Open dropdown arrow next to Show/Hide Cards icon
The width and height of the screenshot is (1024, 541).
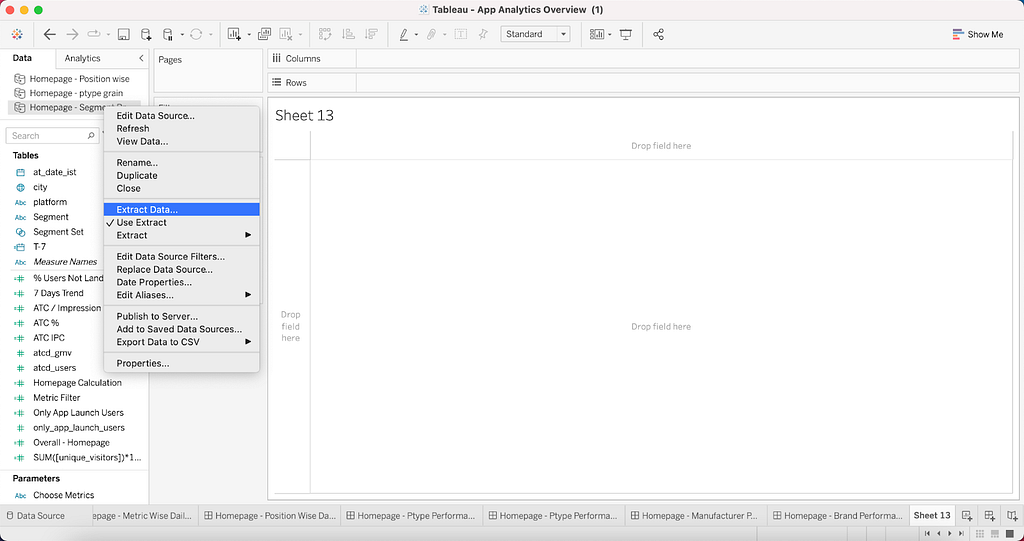pos(609,35)
